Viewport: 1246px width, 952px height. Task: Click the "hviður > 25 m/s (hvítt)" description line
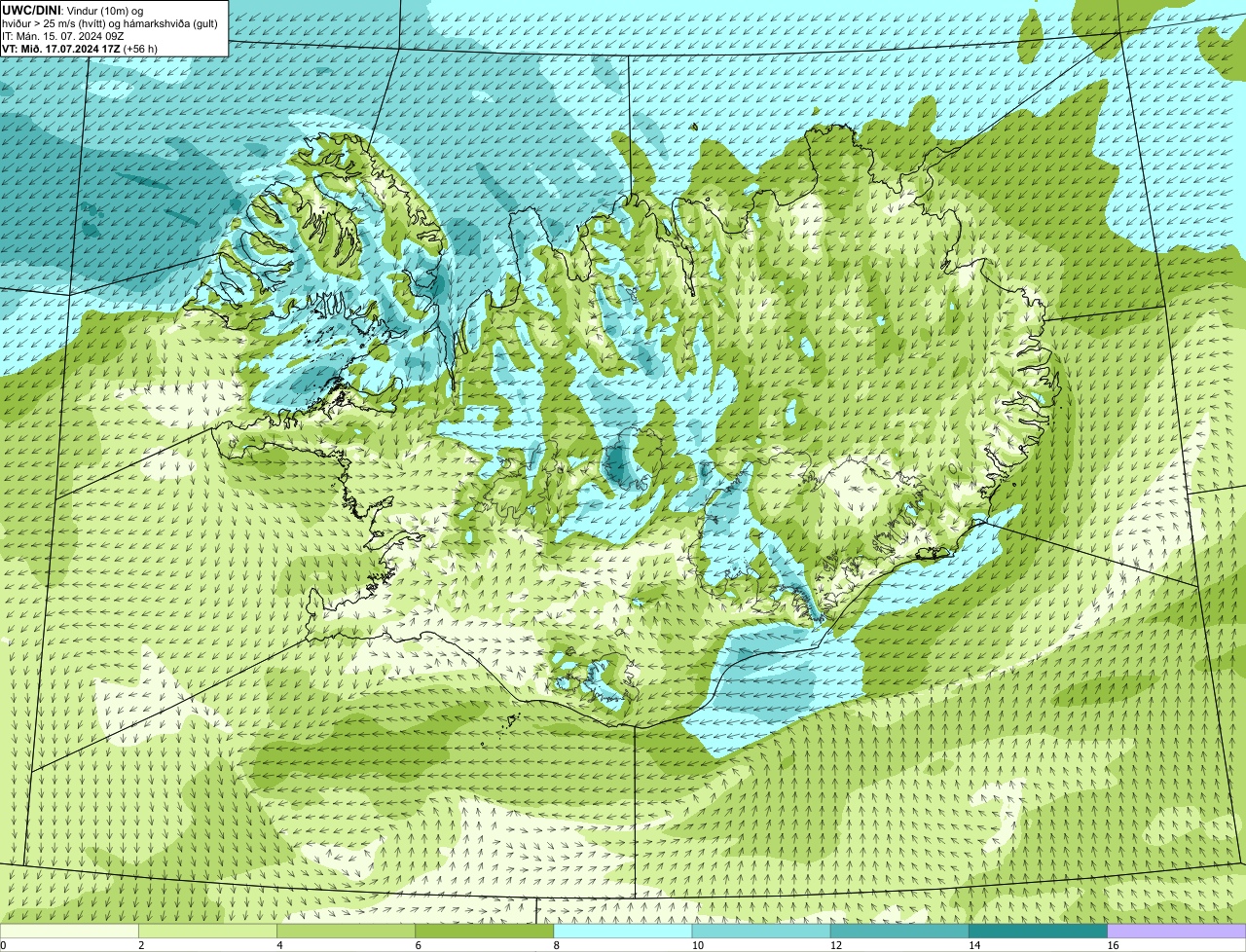point(110,22)
